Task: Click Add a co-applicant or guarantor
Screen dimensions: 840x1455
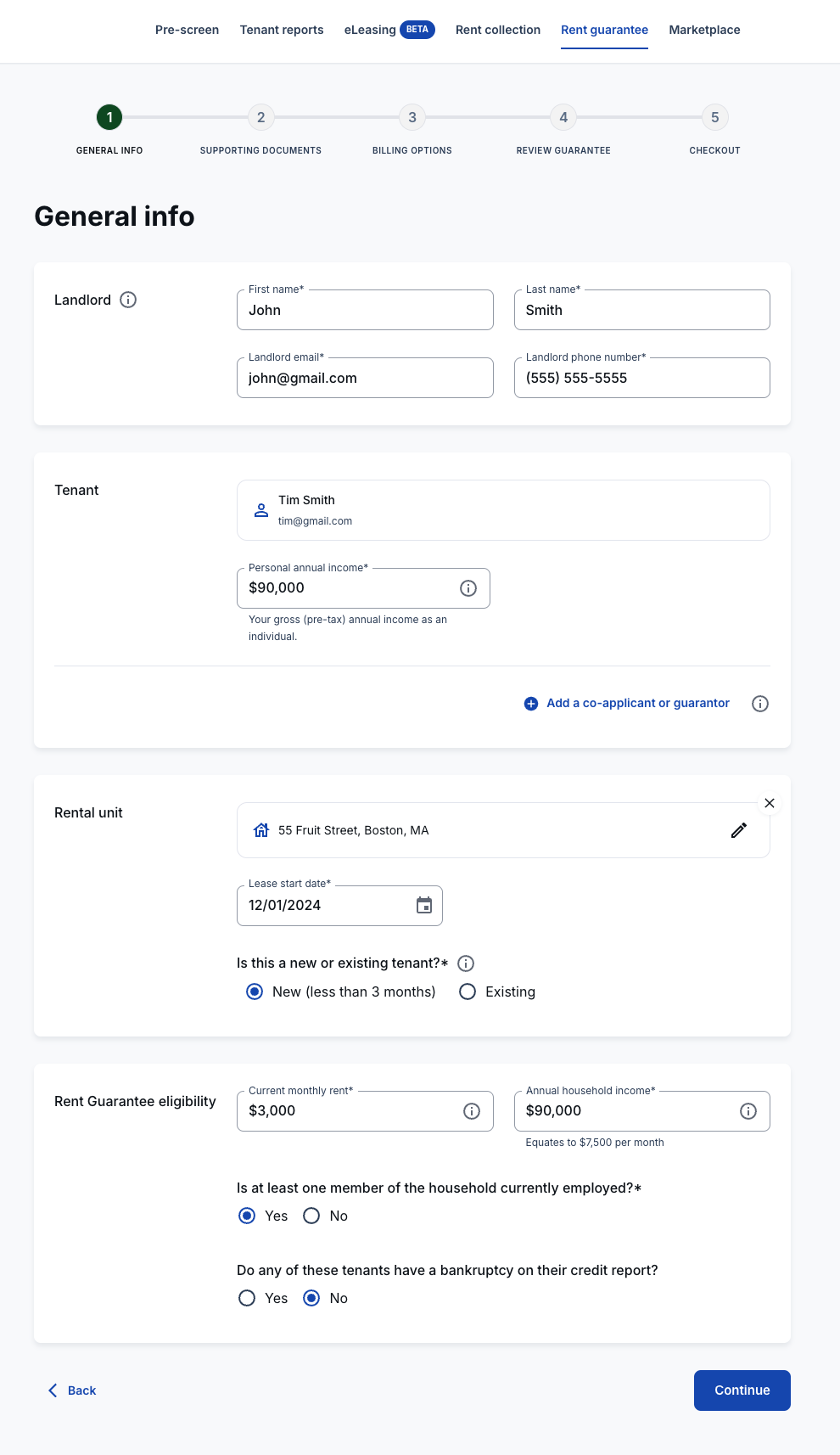Action: click(x=627, y=703)
